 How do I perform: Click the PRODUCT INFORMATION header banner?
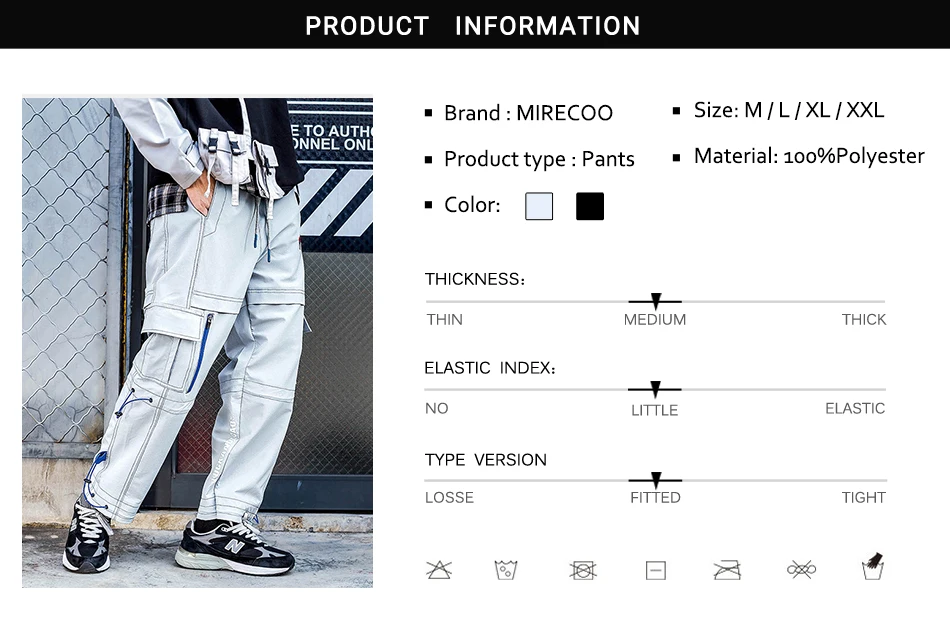click(475, 24)
